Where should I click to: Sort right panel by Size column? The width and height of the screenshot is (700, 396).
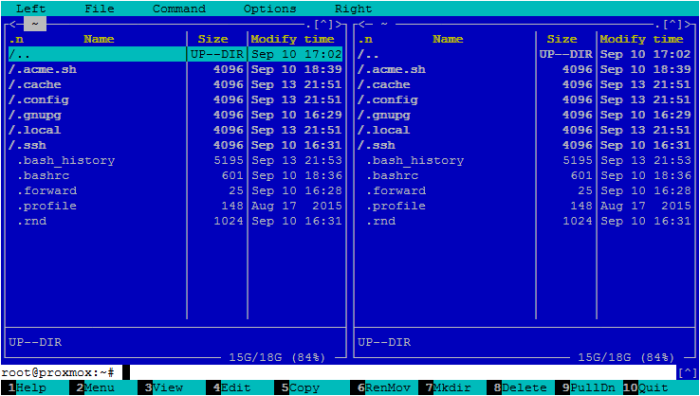click(x=562, y=39)
